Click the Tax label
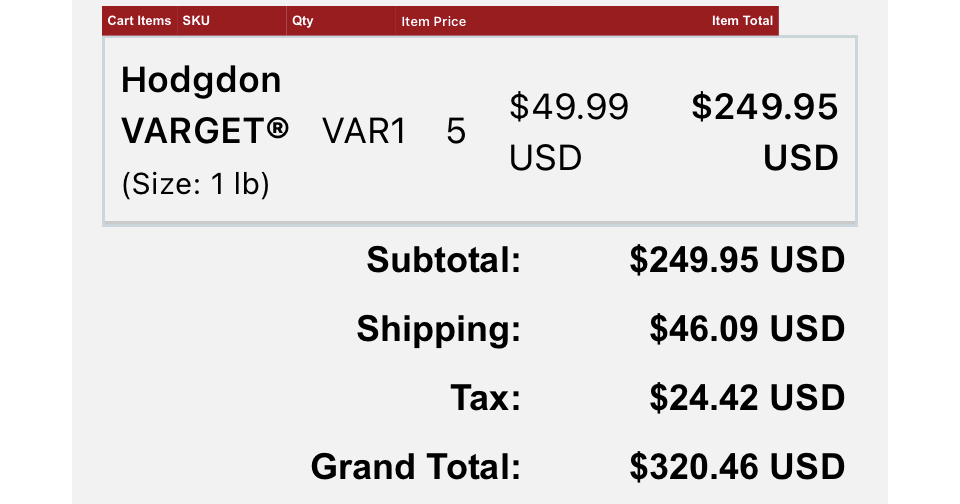 486,398
